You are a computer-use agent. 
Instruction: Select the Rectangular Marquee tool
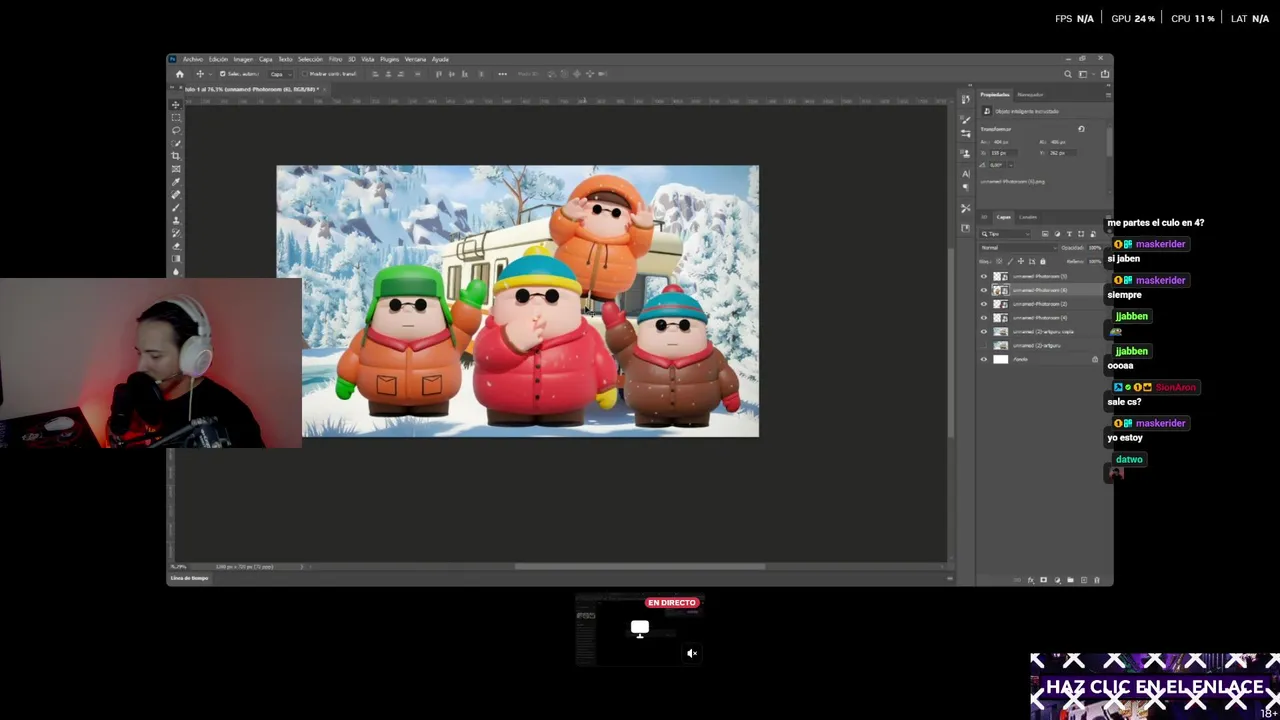pyautogui.click(x=176, y=117)
